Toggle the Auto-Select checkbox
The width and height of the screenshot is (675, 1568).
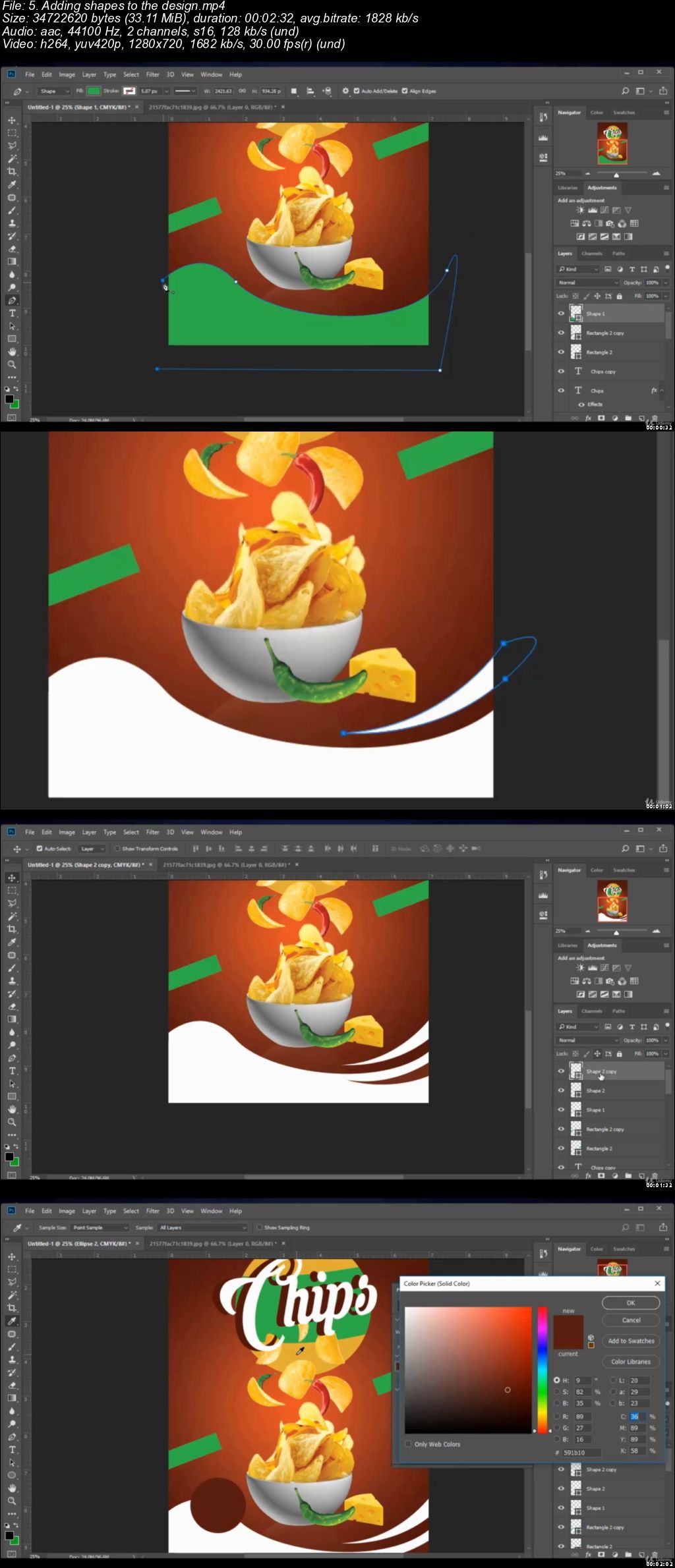[x=40, y=849]
